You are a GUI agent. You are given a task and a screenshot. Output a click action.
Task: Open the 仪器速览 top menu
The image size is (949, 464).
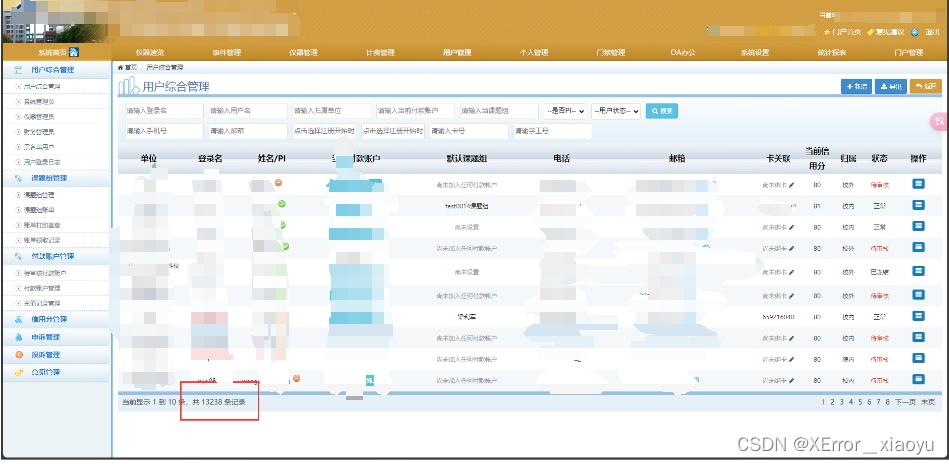149,53
